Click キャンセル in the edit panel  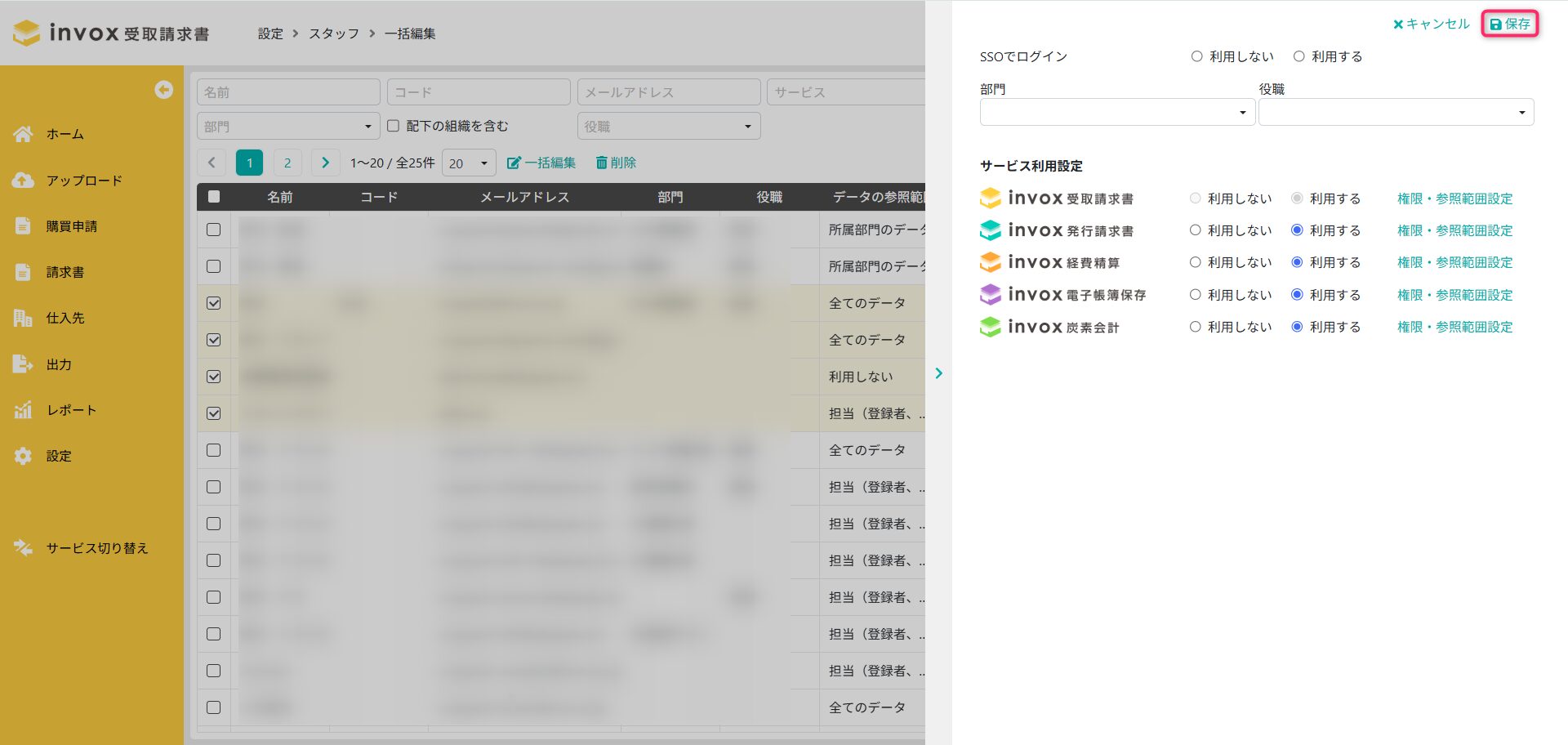coord(1431,24)
